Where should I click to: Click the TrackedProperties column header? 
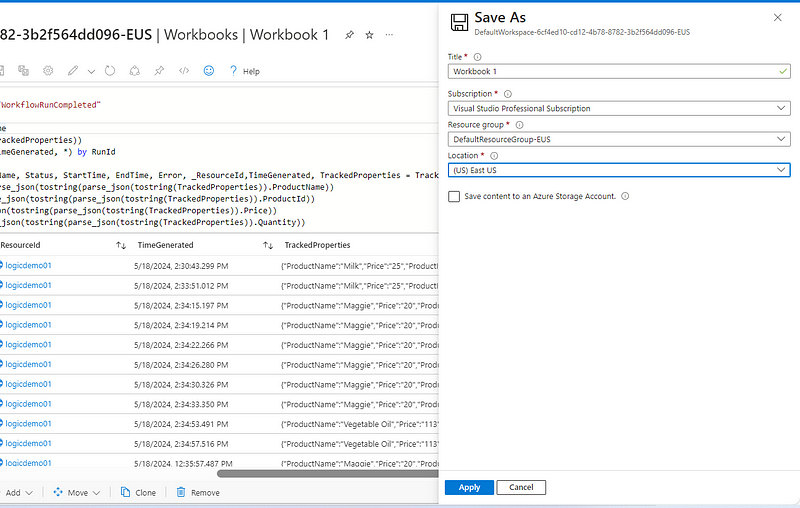(317, 245)
